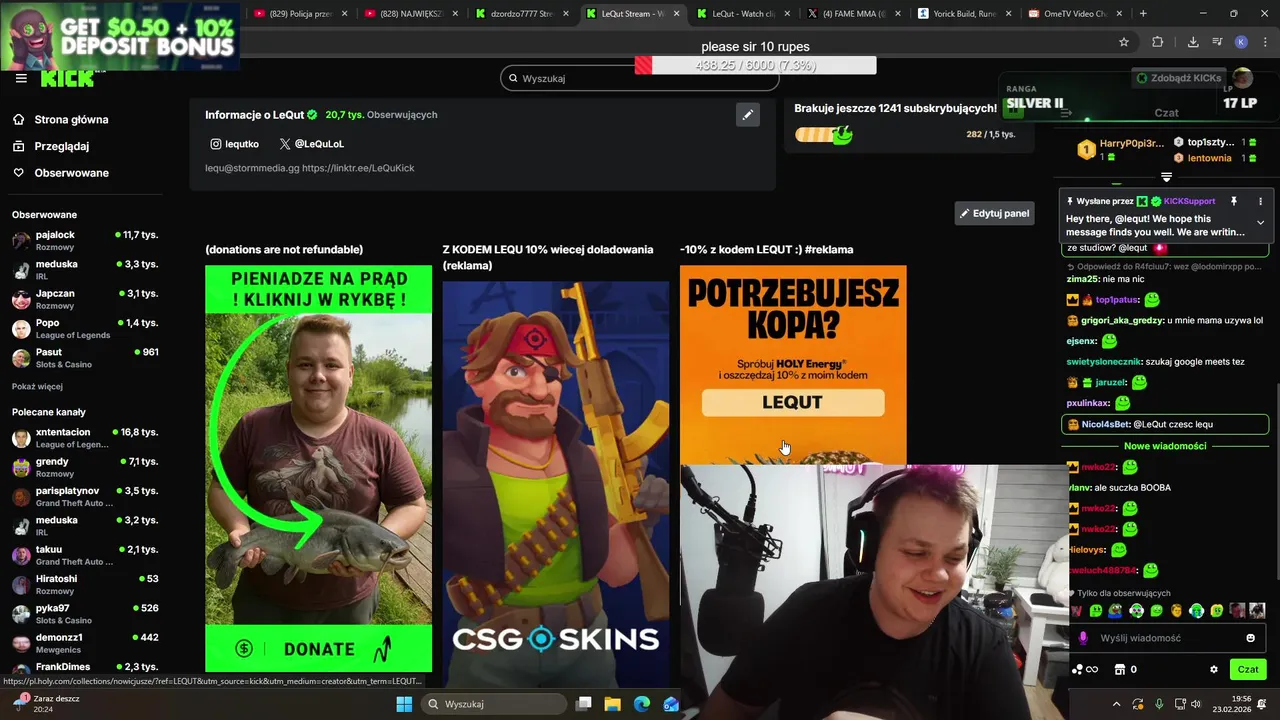Open a new browser tab with plus
1280x720 pixels.
(1143, 14)
